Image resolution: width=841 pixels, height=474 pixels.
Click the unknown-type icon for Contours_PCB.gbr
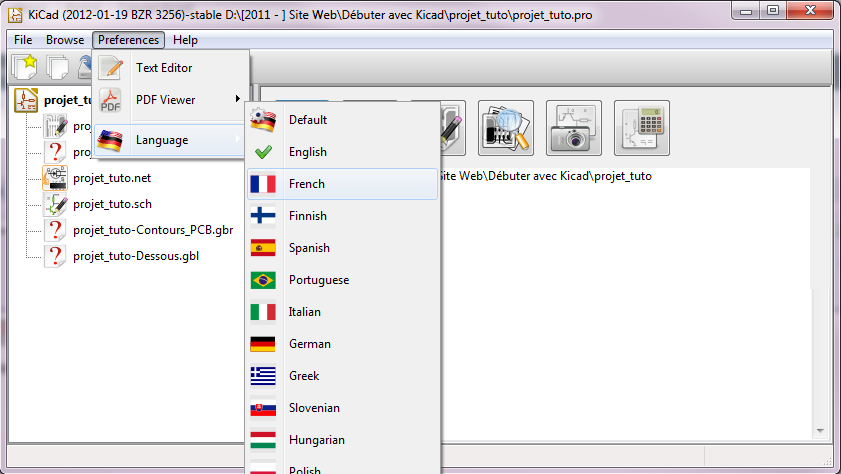pos(55,230)
